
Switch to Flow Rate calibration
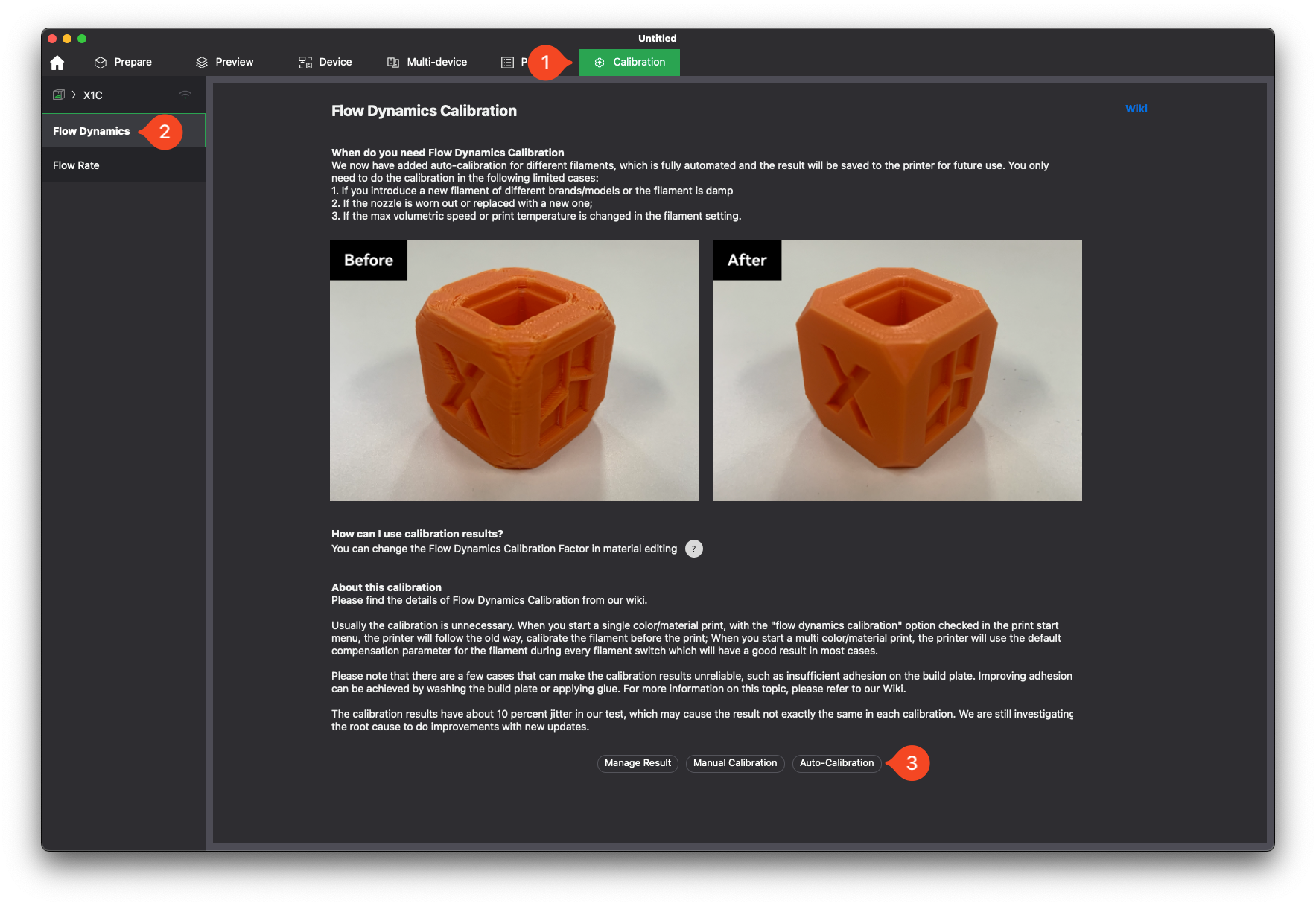pos(76,165)
